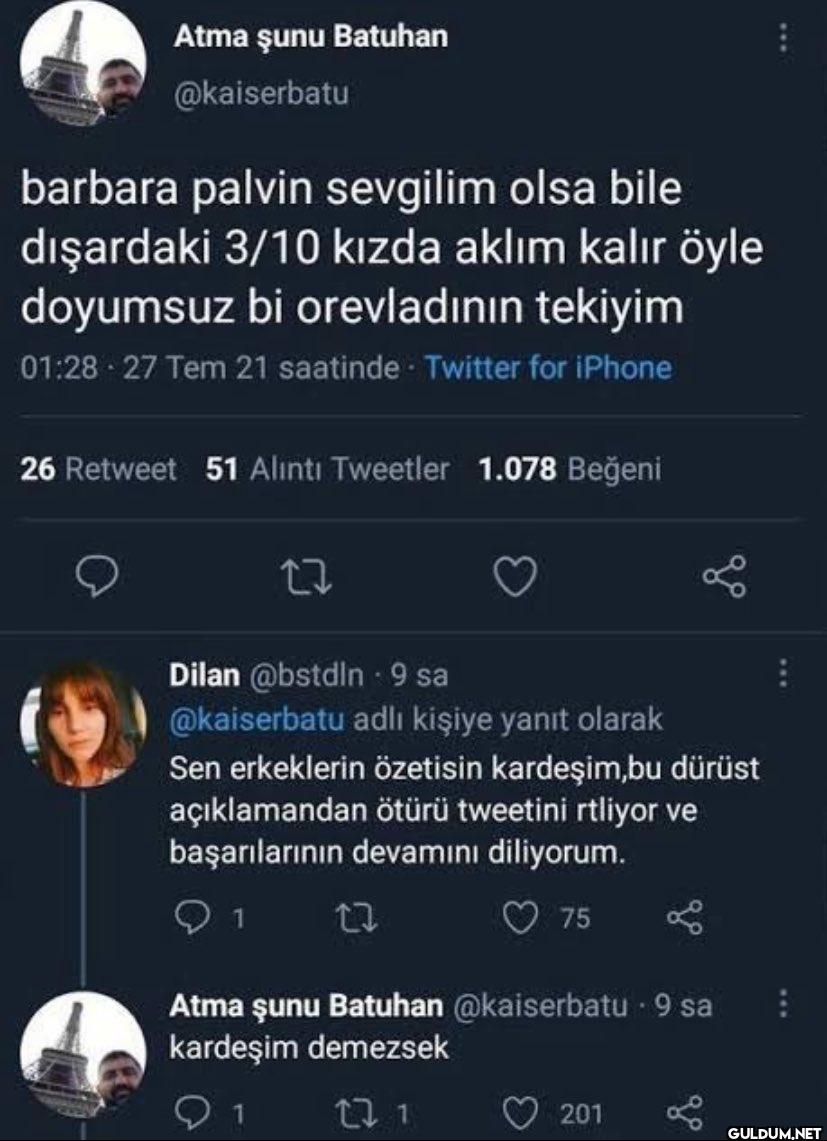Share Dilan's reply tweet

pyautogui.click(x=686, y=918)
